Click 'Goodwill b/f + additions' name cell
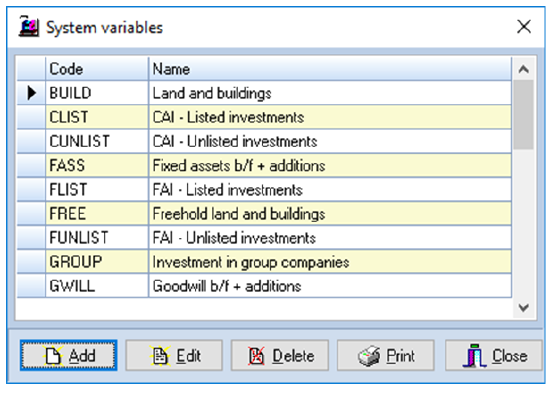 [x=330, y=286]
